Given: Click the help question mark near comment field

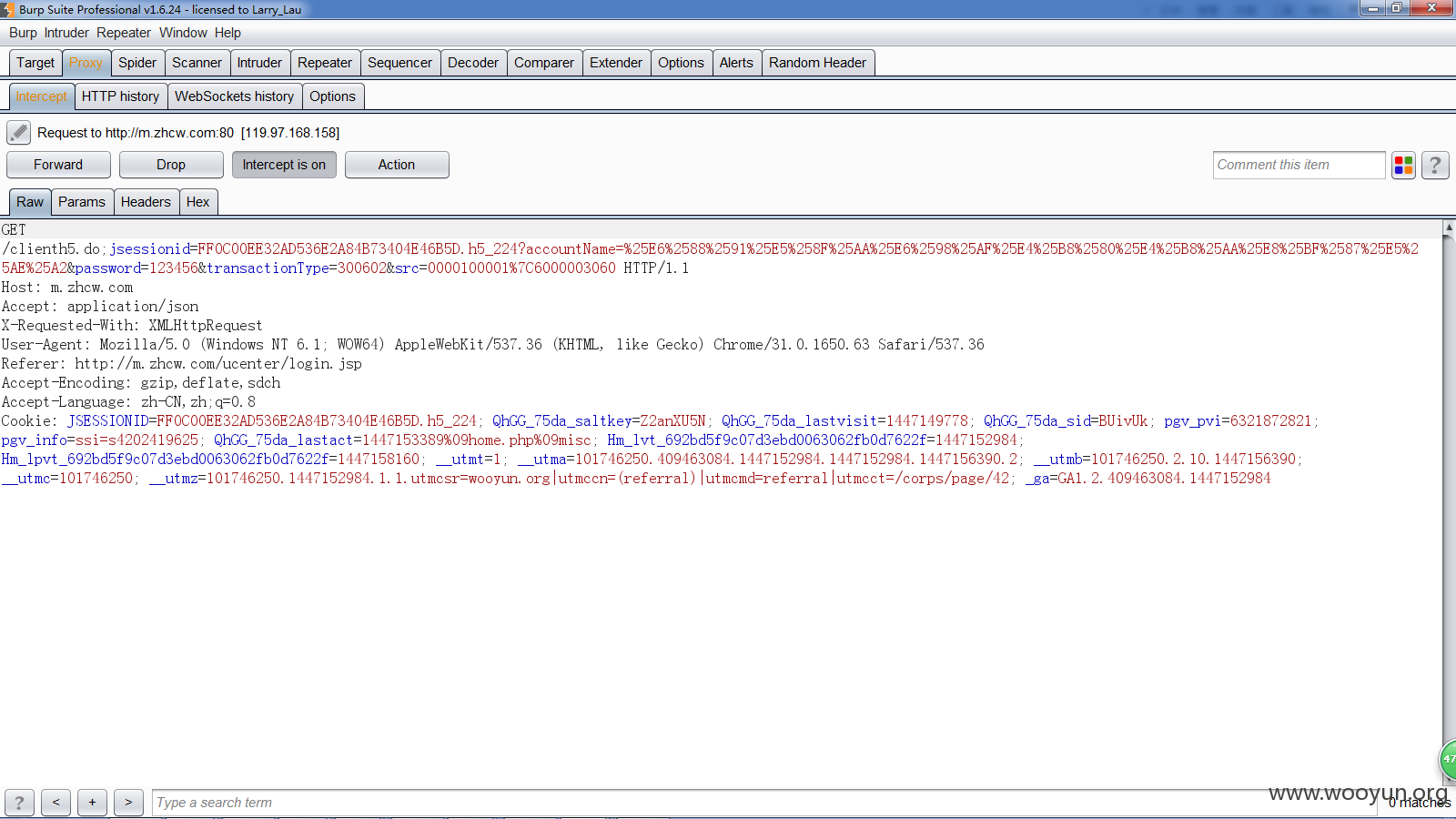Looking at the screenshot, I should [1435, 166].
